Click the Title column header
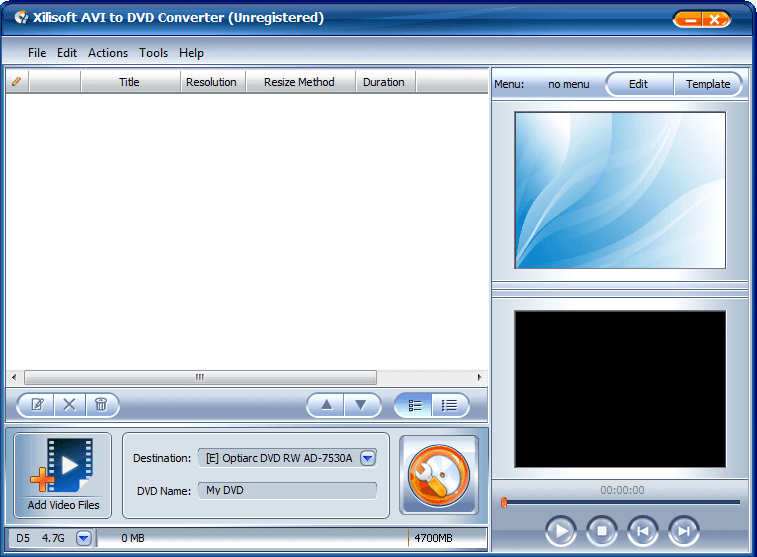 click(129, 82)
